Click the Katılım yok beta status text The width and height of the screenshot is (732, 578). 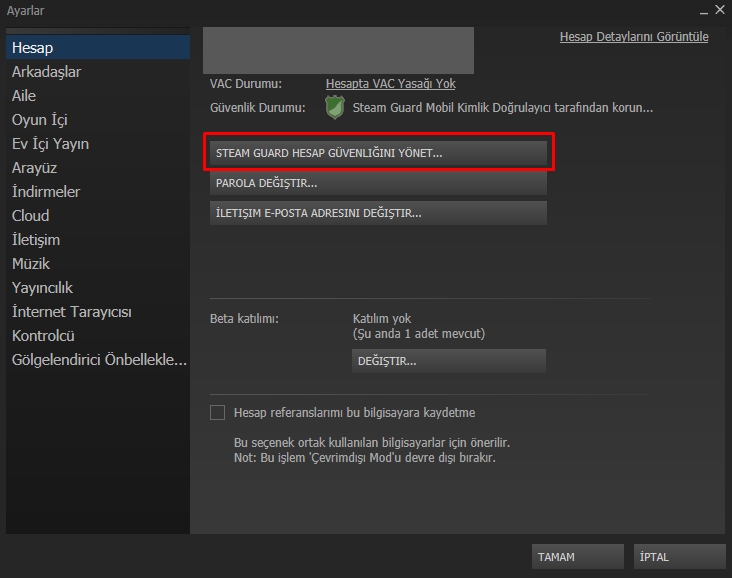coord(382,319)
